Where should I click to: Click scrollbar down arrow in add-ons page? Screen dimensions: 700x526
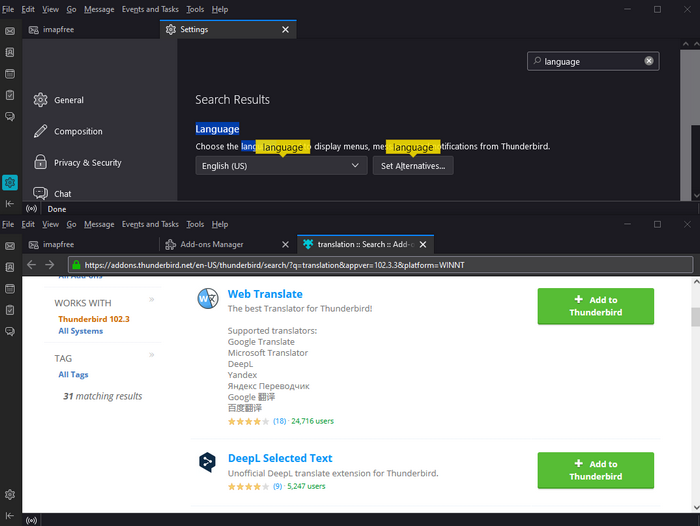(x=696, y=507)
